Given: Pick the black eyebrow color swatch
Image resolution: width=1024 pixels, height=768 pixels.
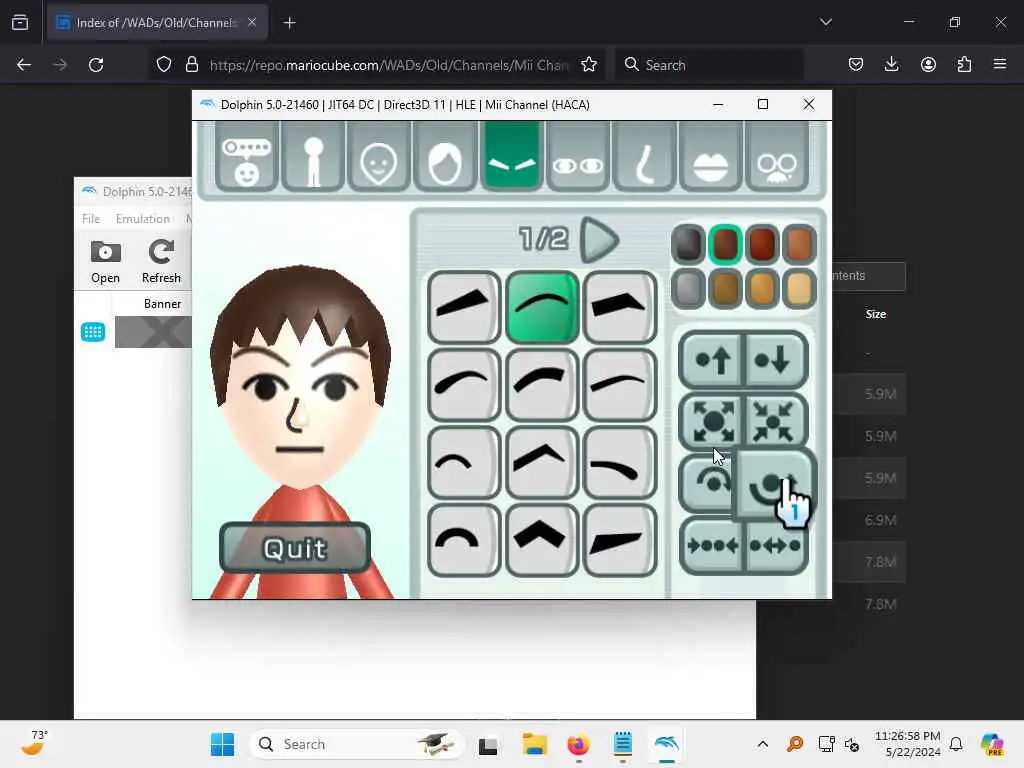Looking at the screenshot, I should pyautogui.click(x=688, y=244).
